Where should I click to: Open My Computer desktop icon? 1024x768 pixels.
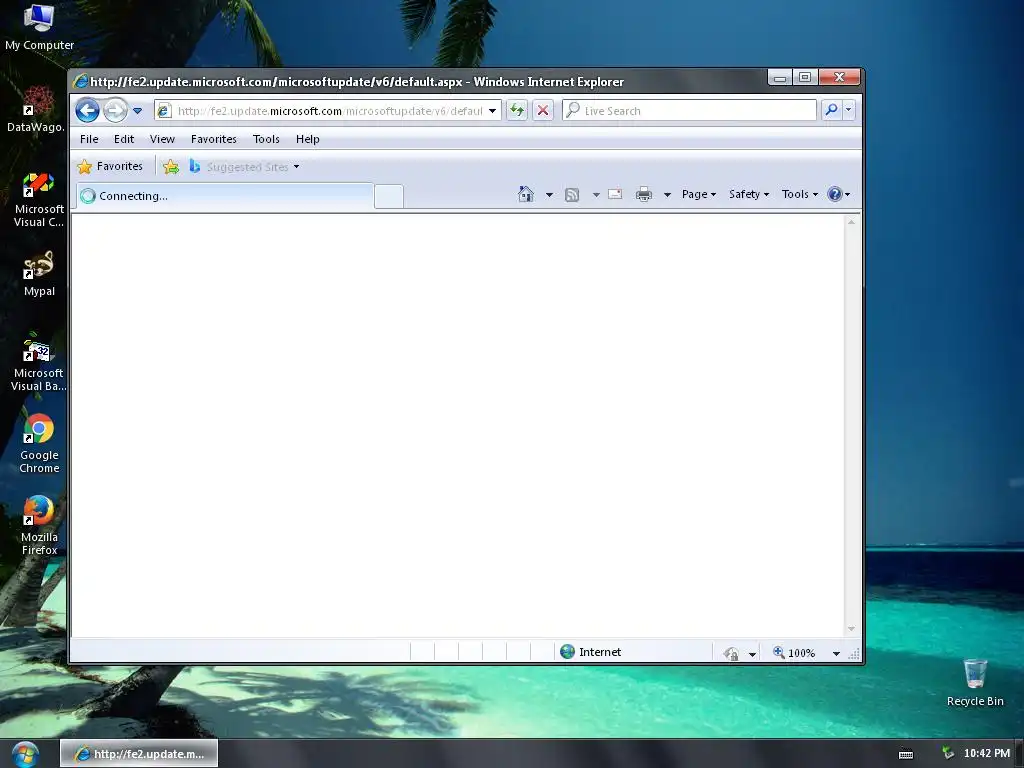coord(39,27)
